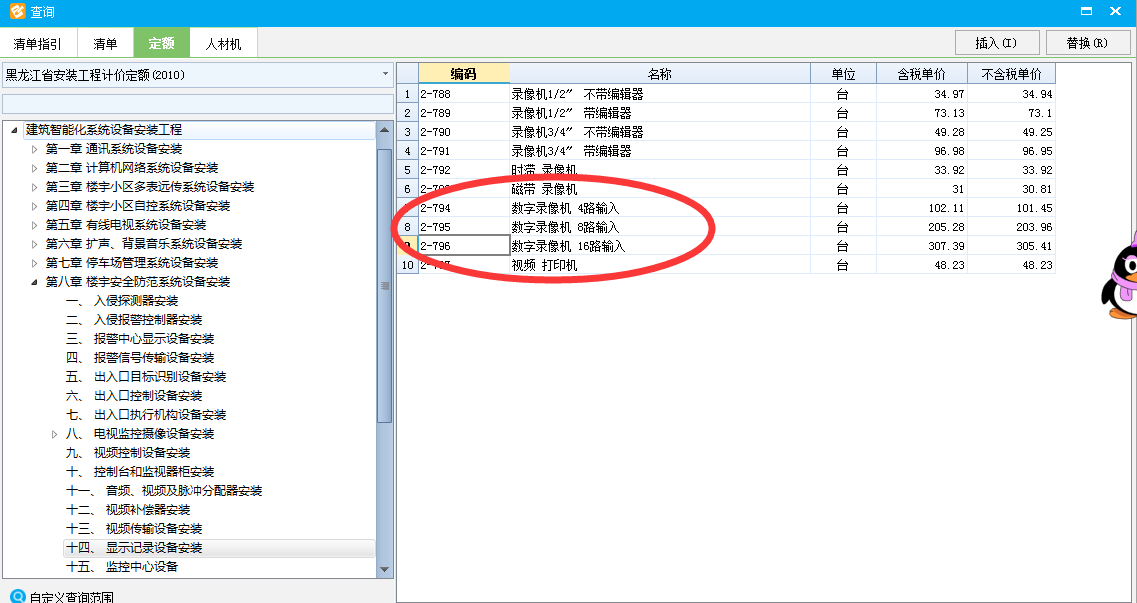The image size is (1137, 603).
Task: Click the 名称 column header
Action: pos(660,73)
